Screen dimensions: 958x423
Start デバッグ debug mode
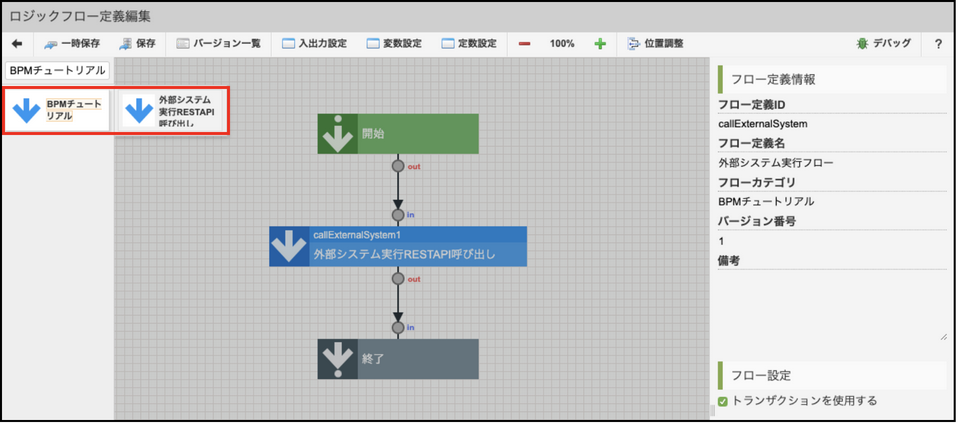883,43
